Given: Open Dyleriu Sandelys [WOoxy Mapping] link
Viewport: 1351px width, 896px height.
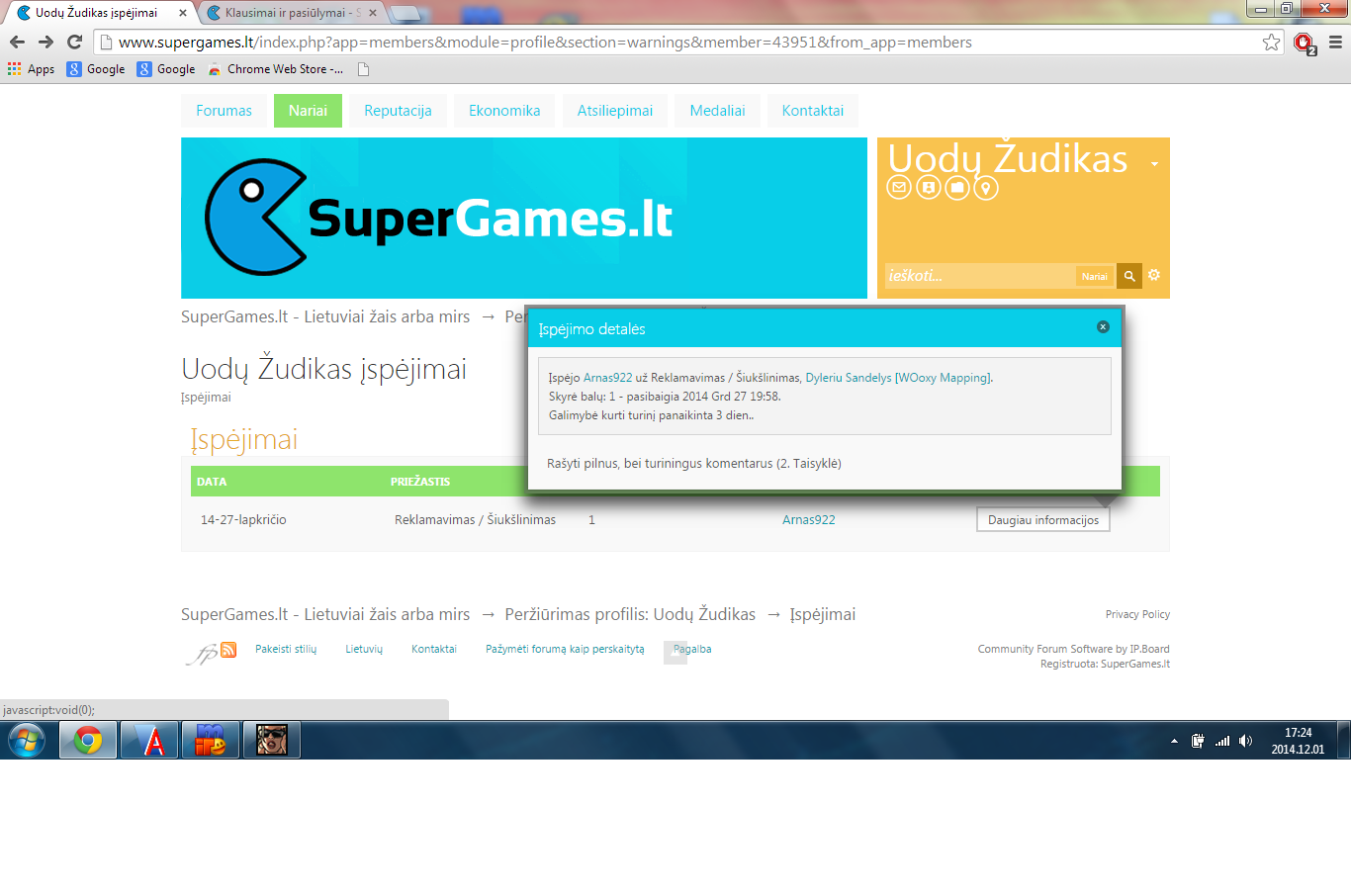Looking at the screenshot, I should [898, 378].
